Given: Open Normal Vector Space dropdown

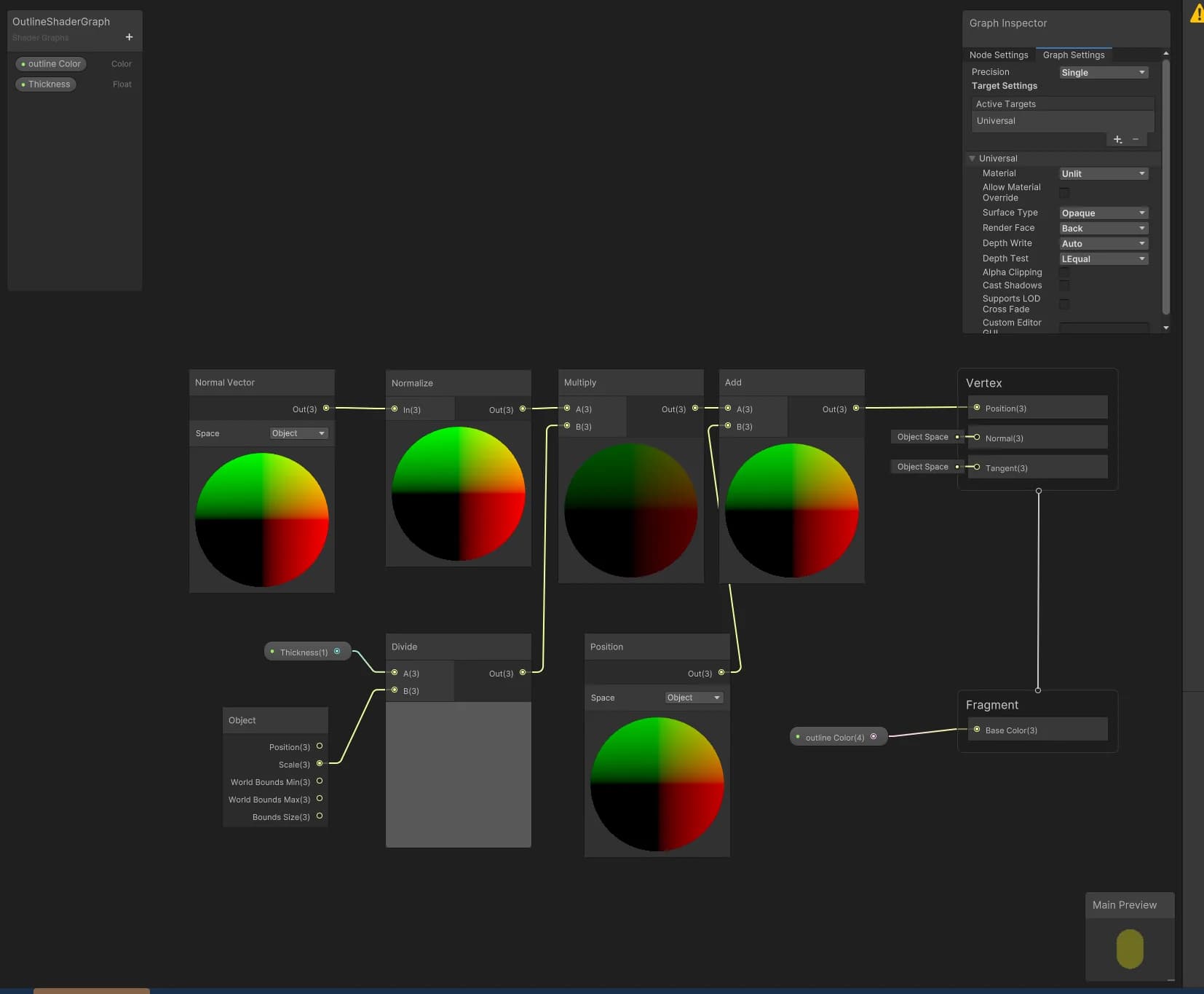Looking at the screenshot, I should [298, 433].
